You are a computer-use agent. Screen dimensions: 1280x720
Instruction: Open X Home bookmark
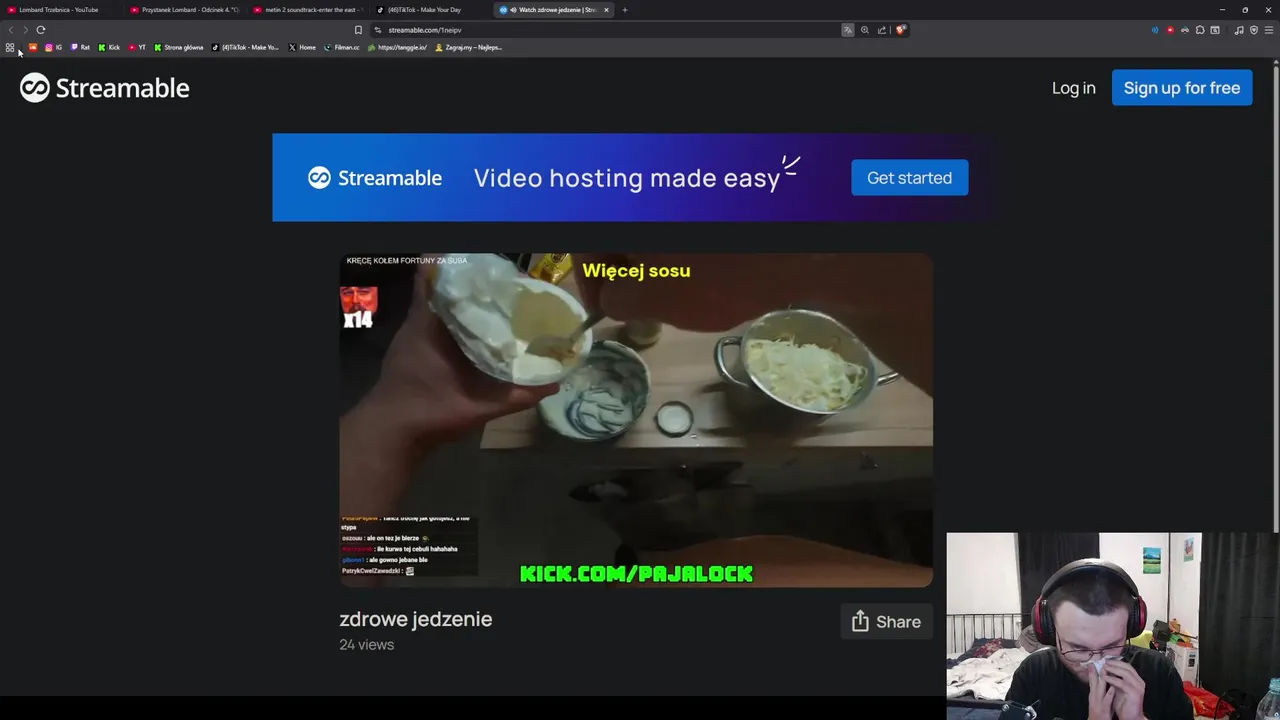coord(302,47)
